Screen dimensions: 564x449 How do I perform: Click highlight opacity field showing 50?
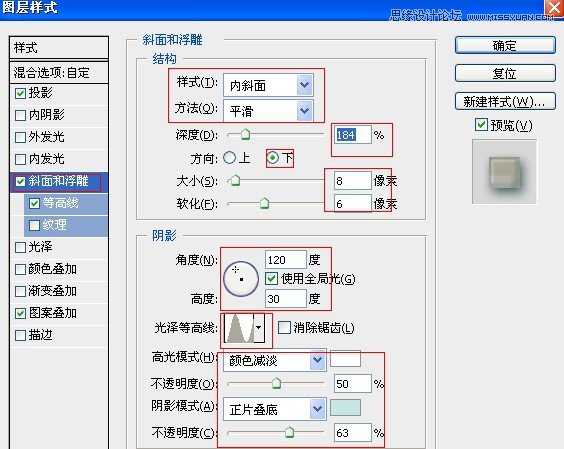pyautogui.click(x=352, y=384)
